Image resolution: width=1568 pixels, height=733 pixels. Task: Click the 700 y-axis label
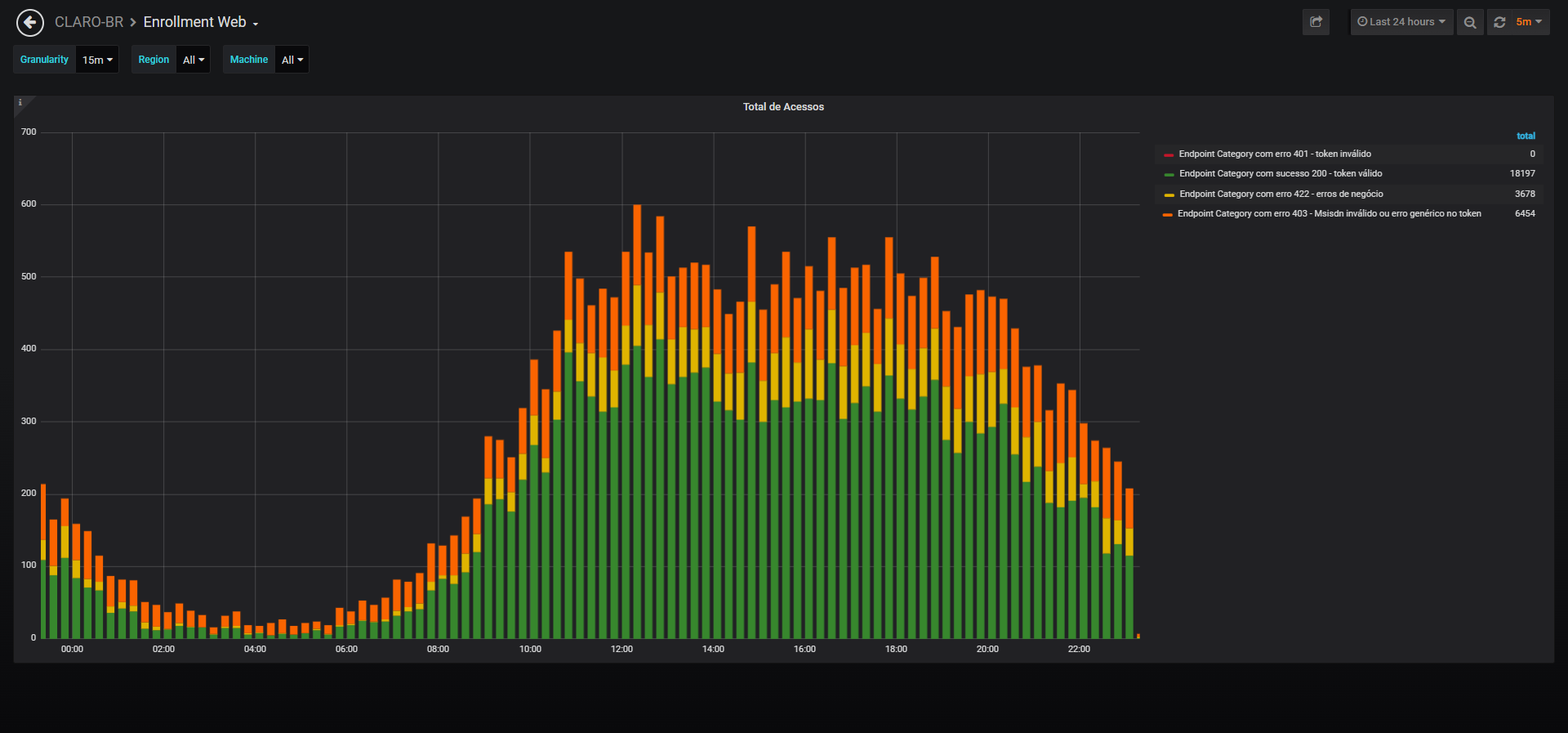click(29, 132)
